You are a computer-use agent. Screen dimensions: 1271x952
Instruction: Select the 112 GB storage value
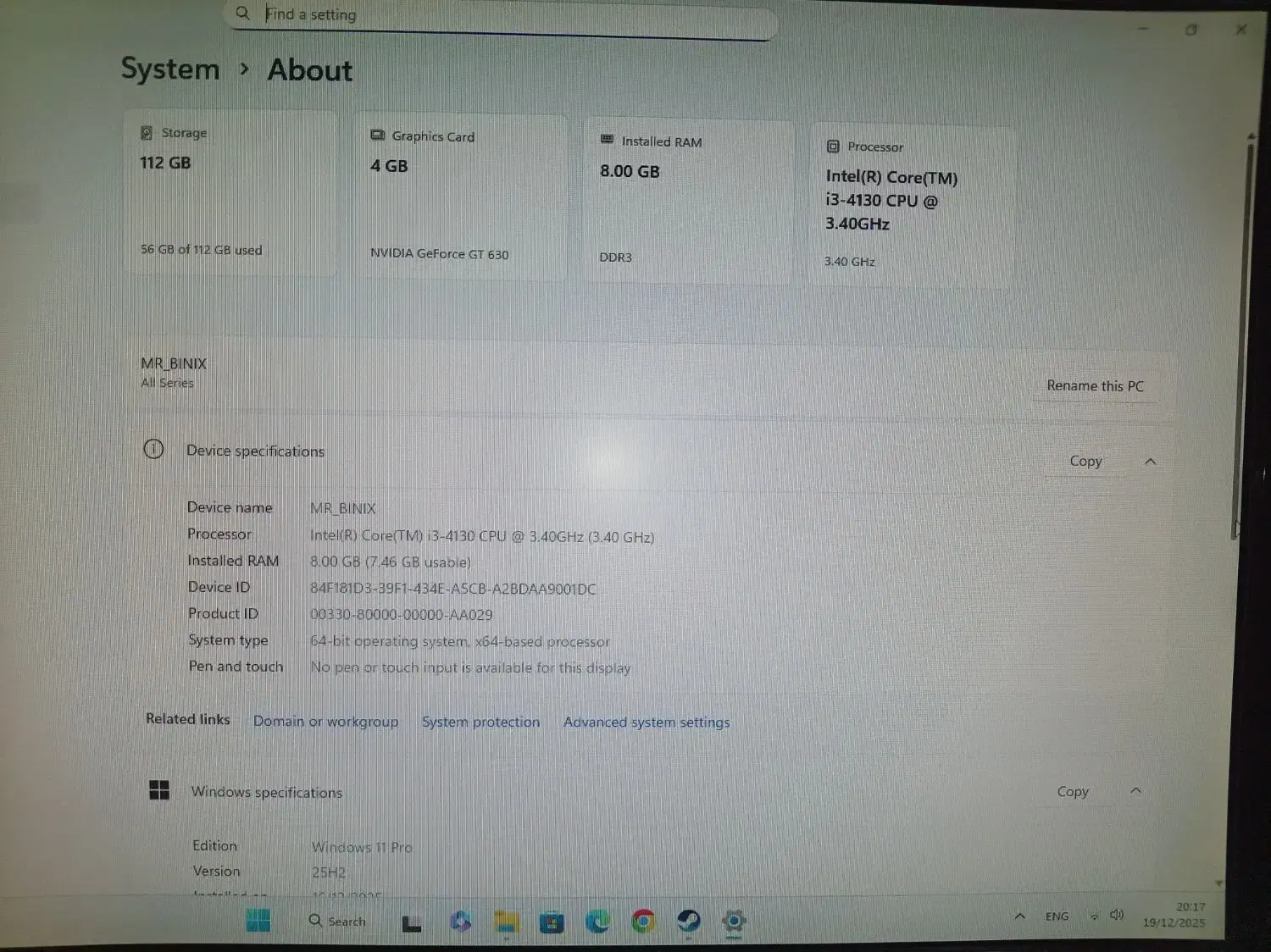(165, 163)
